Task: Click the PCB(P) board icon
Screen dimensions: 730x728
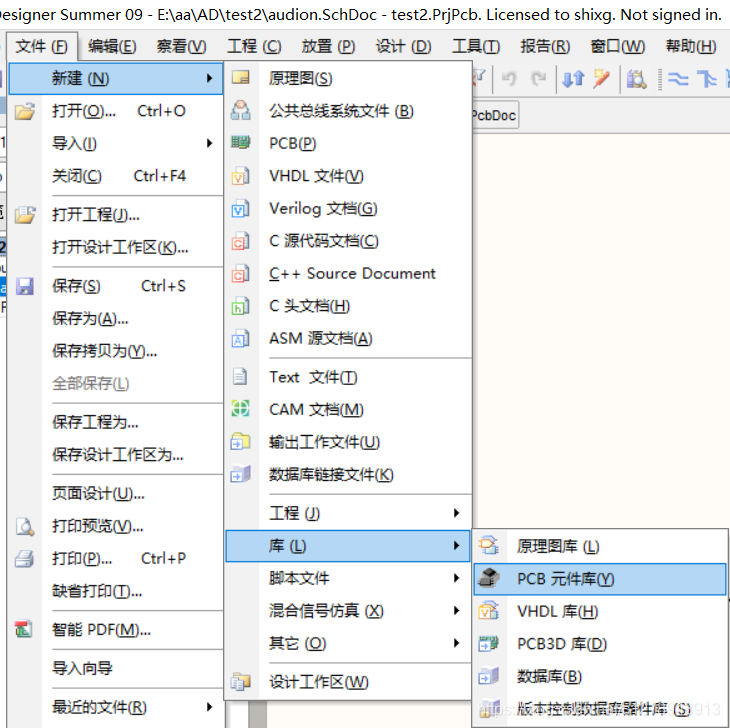Action: click(240, 143)
